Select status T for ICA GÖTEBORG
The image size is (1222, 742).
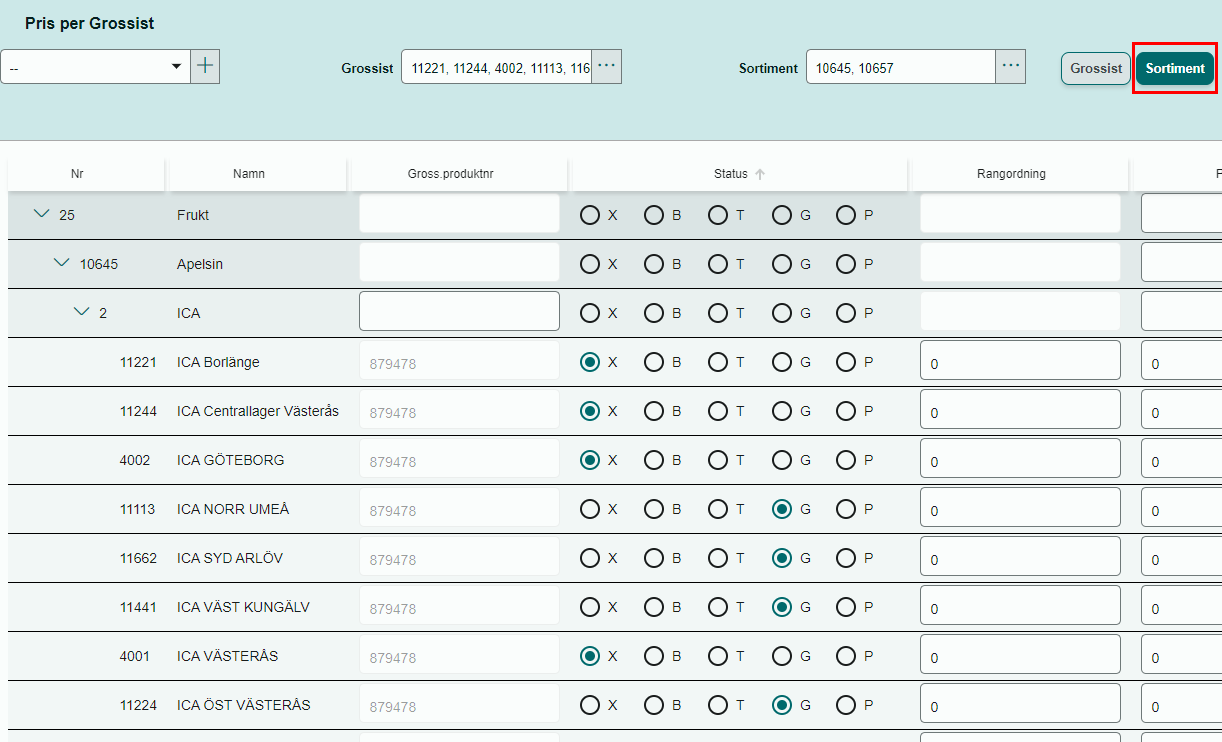click(x=718, y=460)
